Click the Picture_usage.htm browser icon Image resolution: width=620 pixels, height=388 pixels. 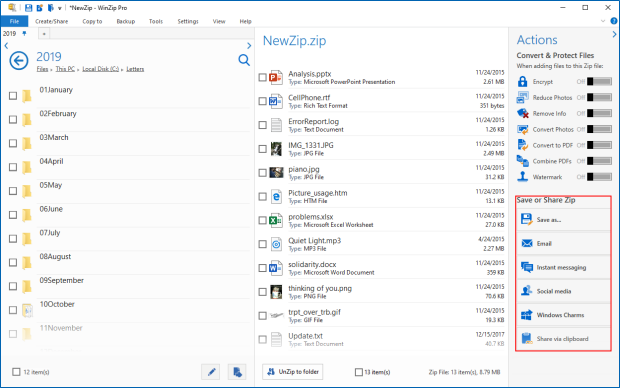(276, 197)
